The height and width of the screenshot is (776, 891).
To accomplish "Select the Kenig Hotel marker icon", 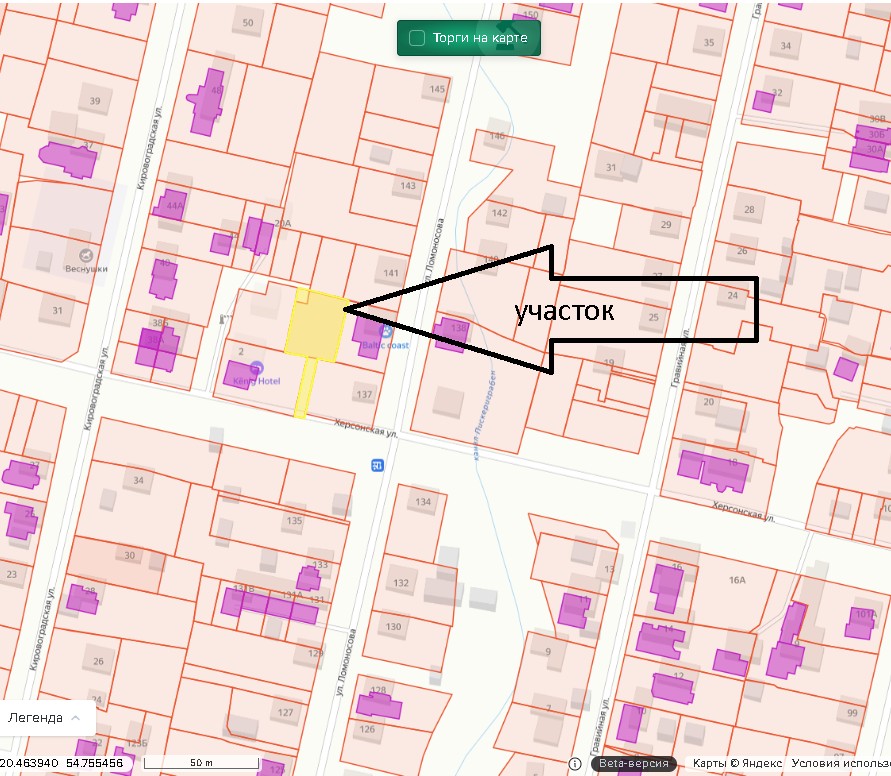I will [256, 368].
